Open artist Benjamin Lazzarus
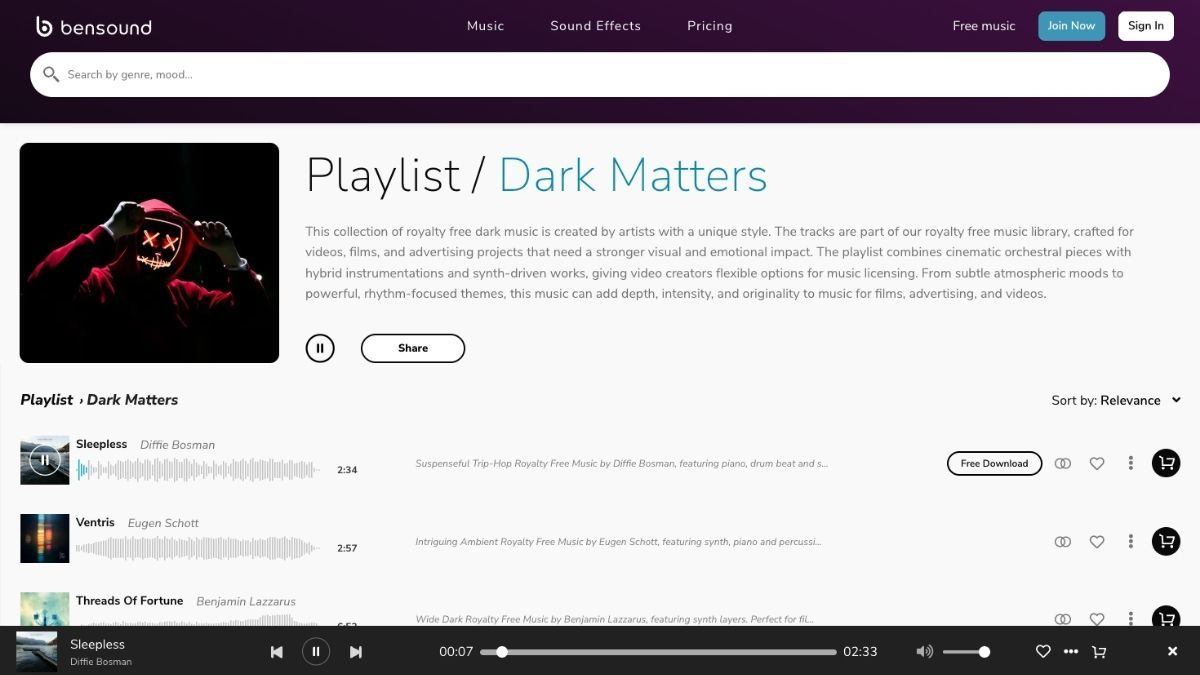The height and width of the screenshot is (675, 1200). pos(246,601)
